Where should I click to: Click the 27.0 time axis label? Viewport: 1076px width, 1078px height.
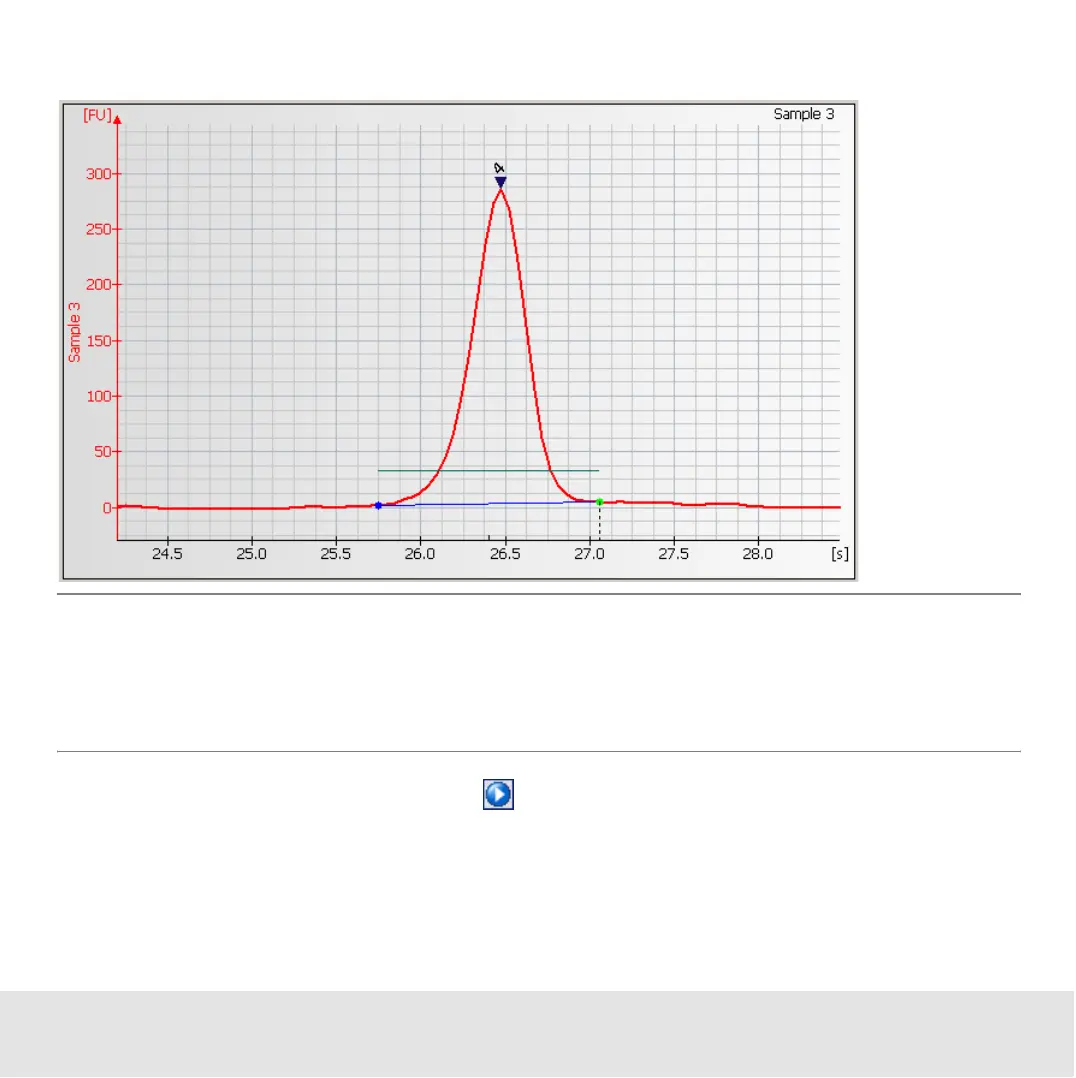point(589,554)
